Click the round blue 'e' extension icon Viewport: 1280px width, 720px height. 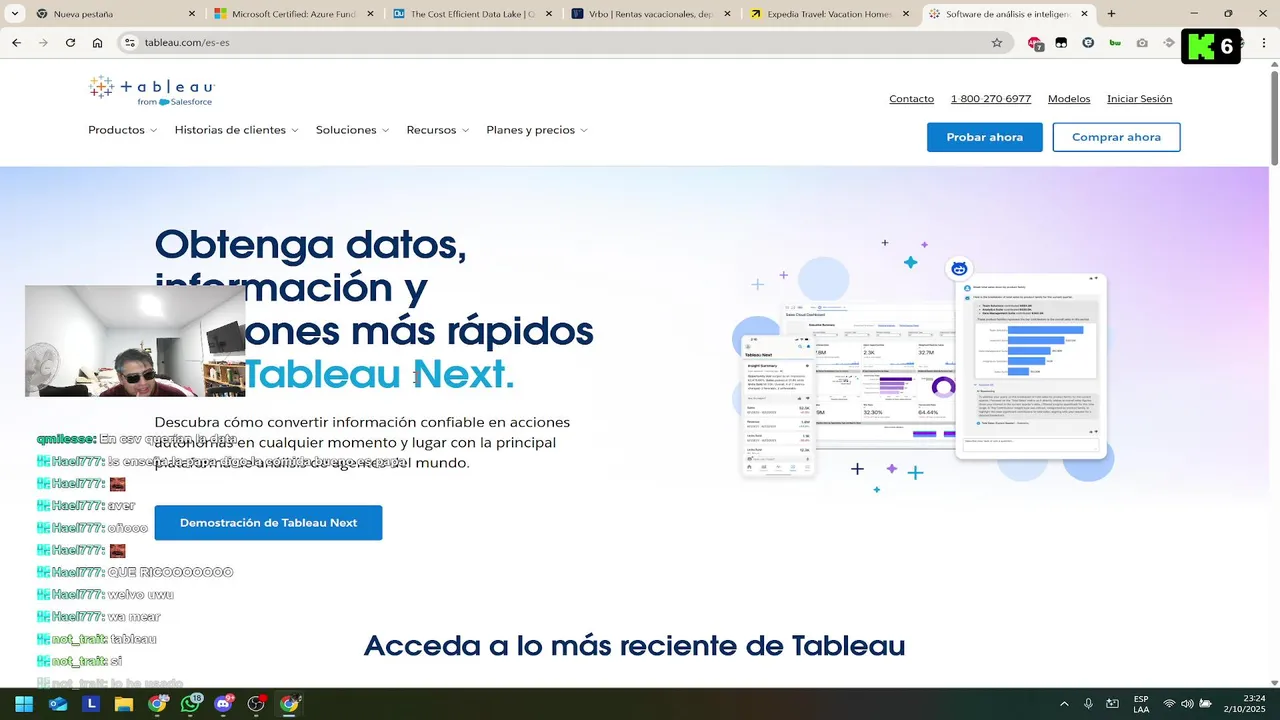click(x=1088, y=43)
